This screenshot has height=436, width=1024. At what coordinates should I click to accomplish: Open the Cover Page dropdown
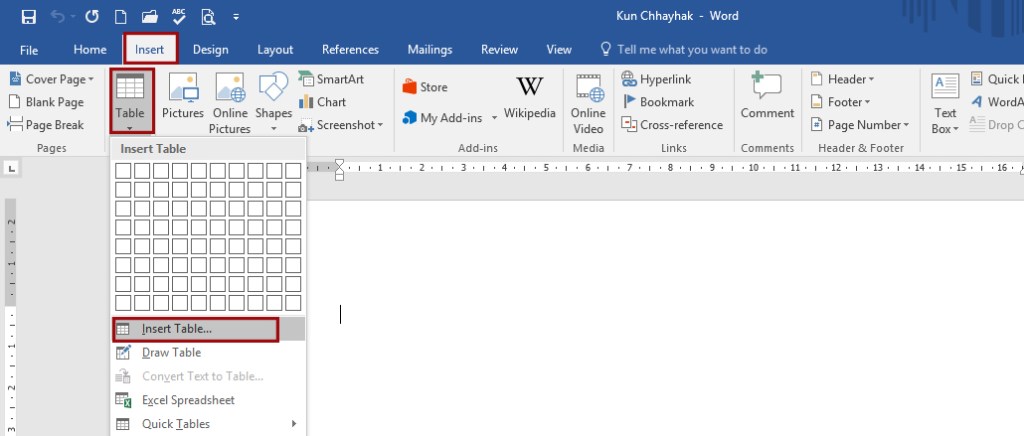51,79
